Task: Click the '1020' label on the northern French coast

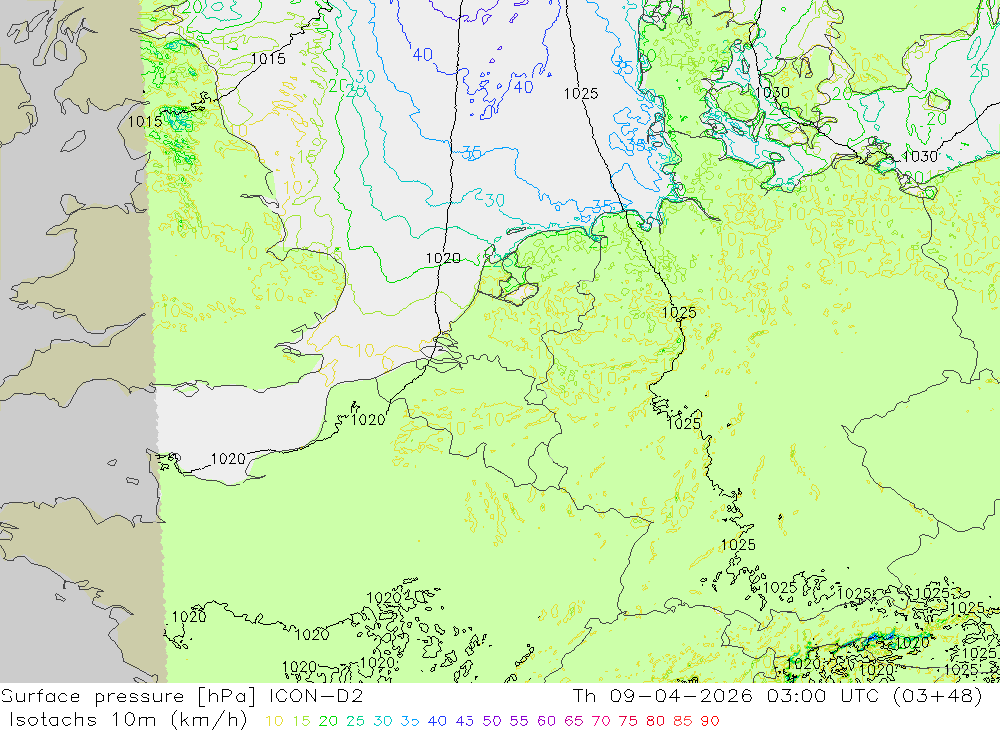Action: pos(368,419)
